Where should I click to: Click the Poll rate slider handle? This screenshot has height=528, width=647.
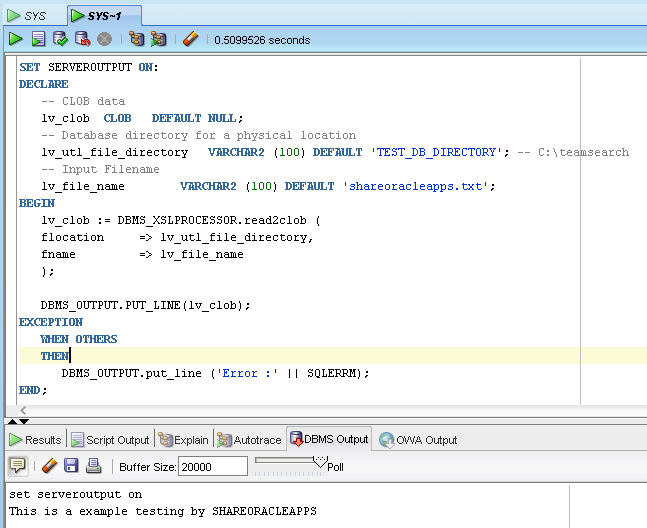pyautogui.click(x=320, y=461)
